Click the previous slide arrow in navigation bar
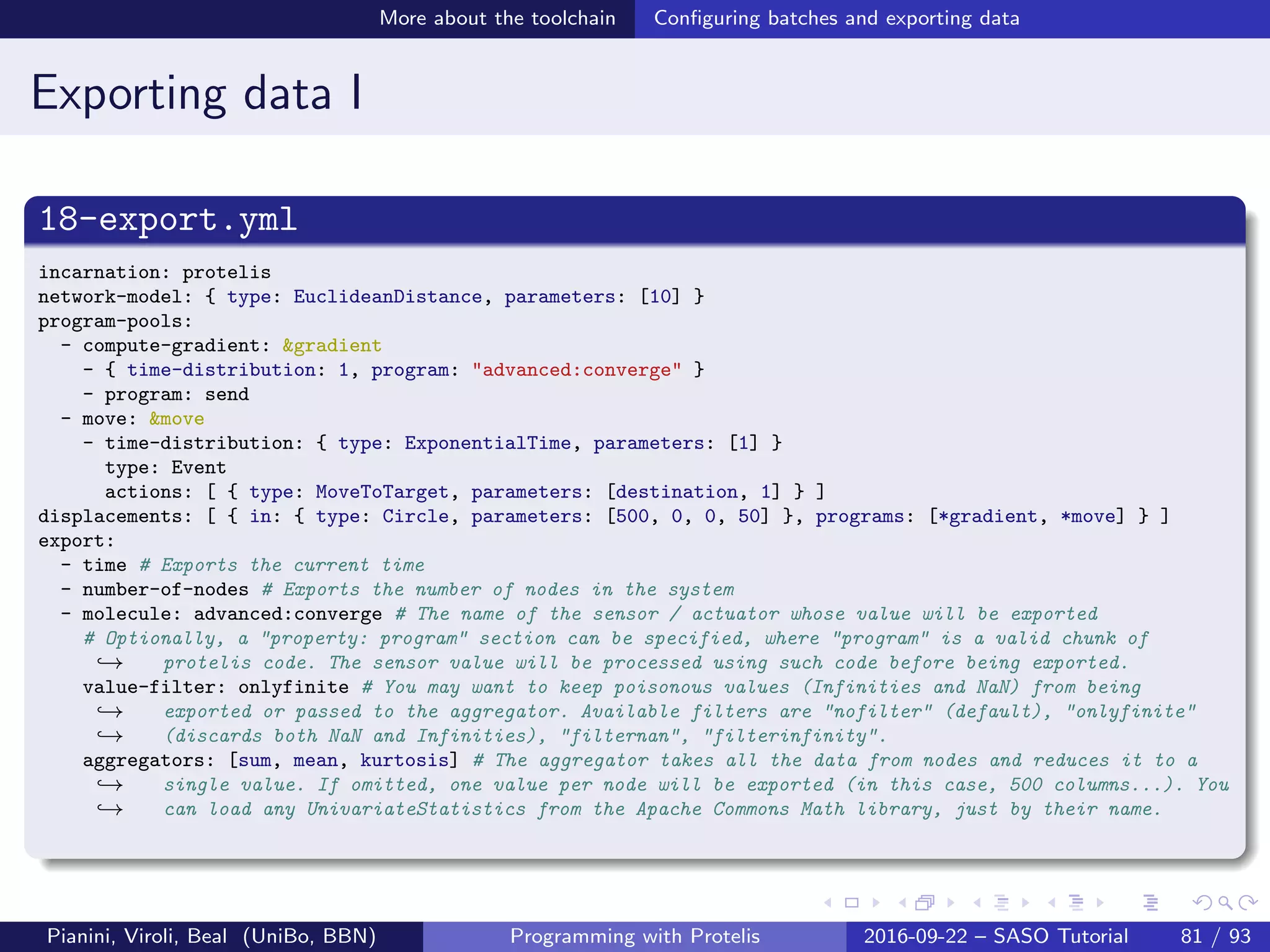 828,903
